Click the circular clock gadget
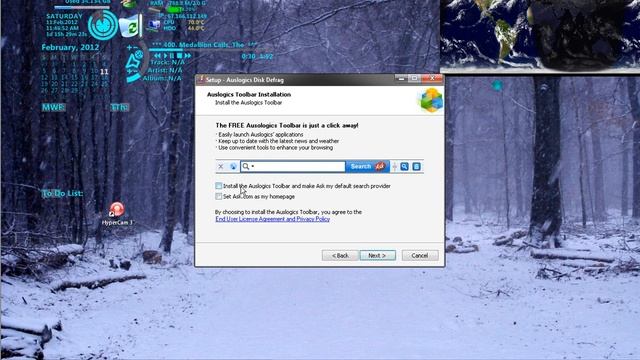 103,25
